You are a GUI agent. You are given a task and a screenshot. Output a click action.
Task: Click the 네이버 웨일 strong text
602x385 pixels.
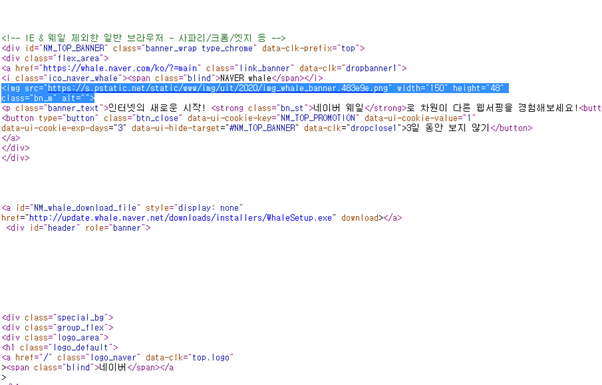(339, 108)
